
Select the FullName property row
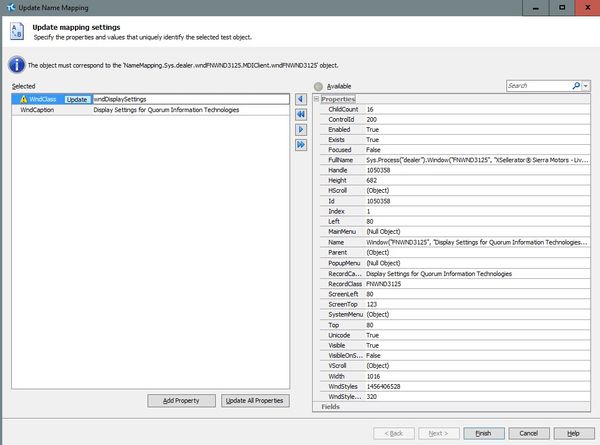340,159
